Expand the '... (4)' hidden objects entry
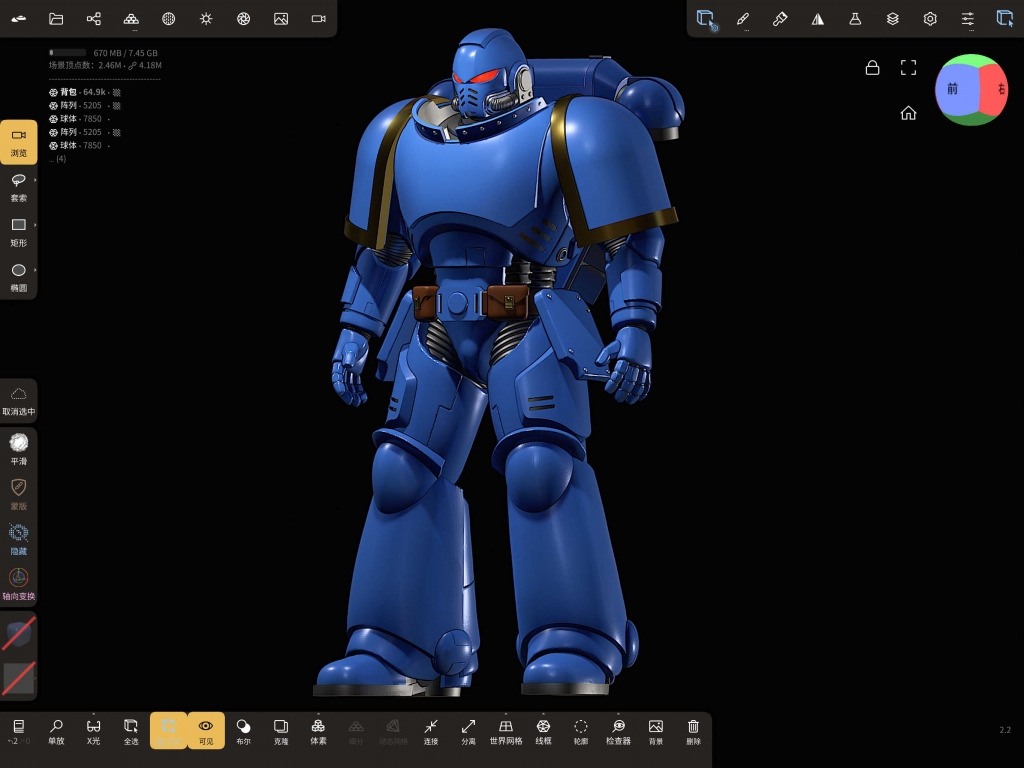 tap(58, 159)
